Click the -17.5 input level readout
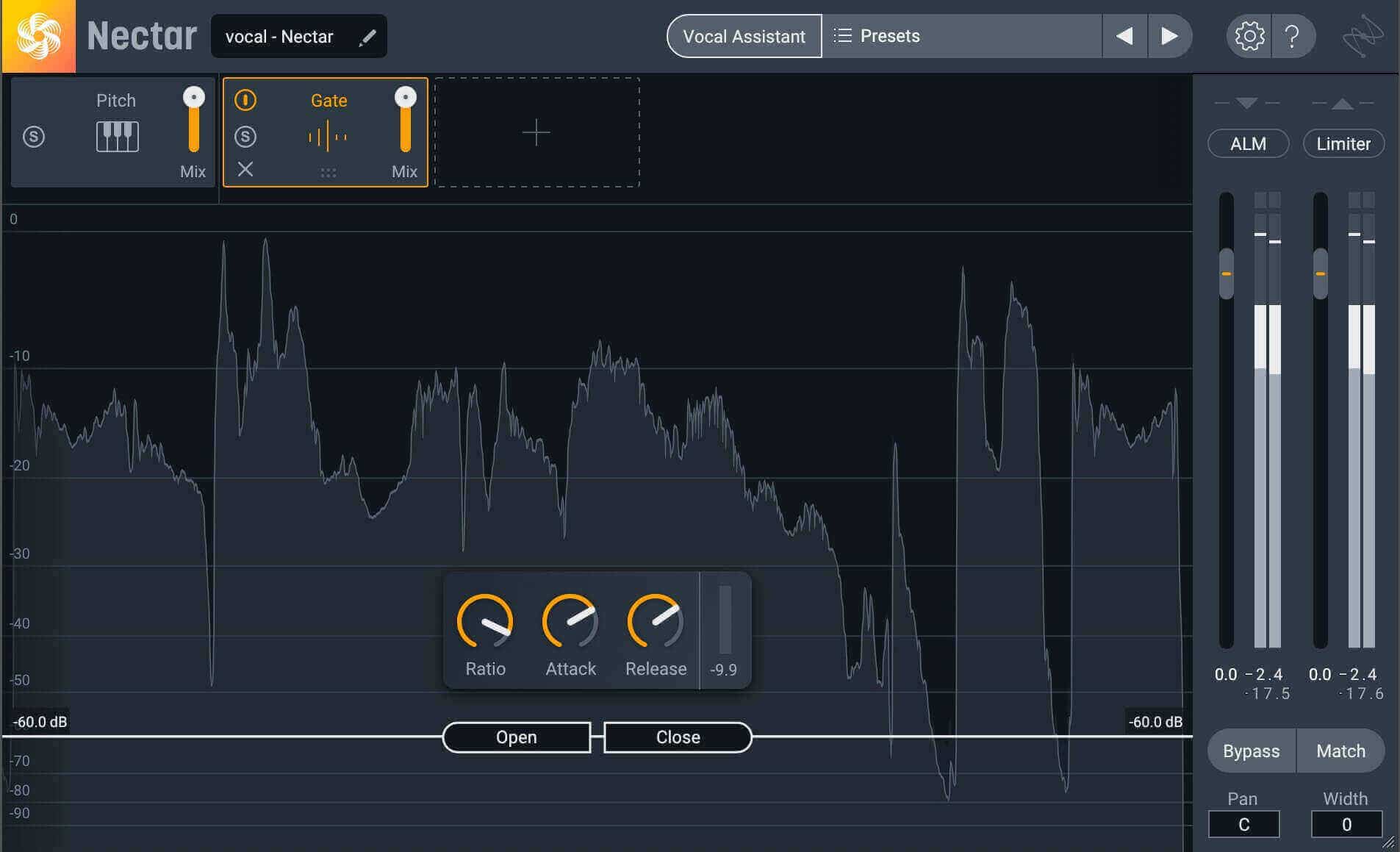This screenshot has width=1400, height=852. pos(1267,694)
